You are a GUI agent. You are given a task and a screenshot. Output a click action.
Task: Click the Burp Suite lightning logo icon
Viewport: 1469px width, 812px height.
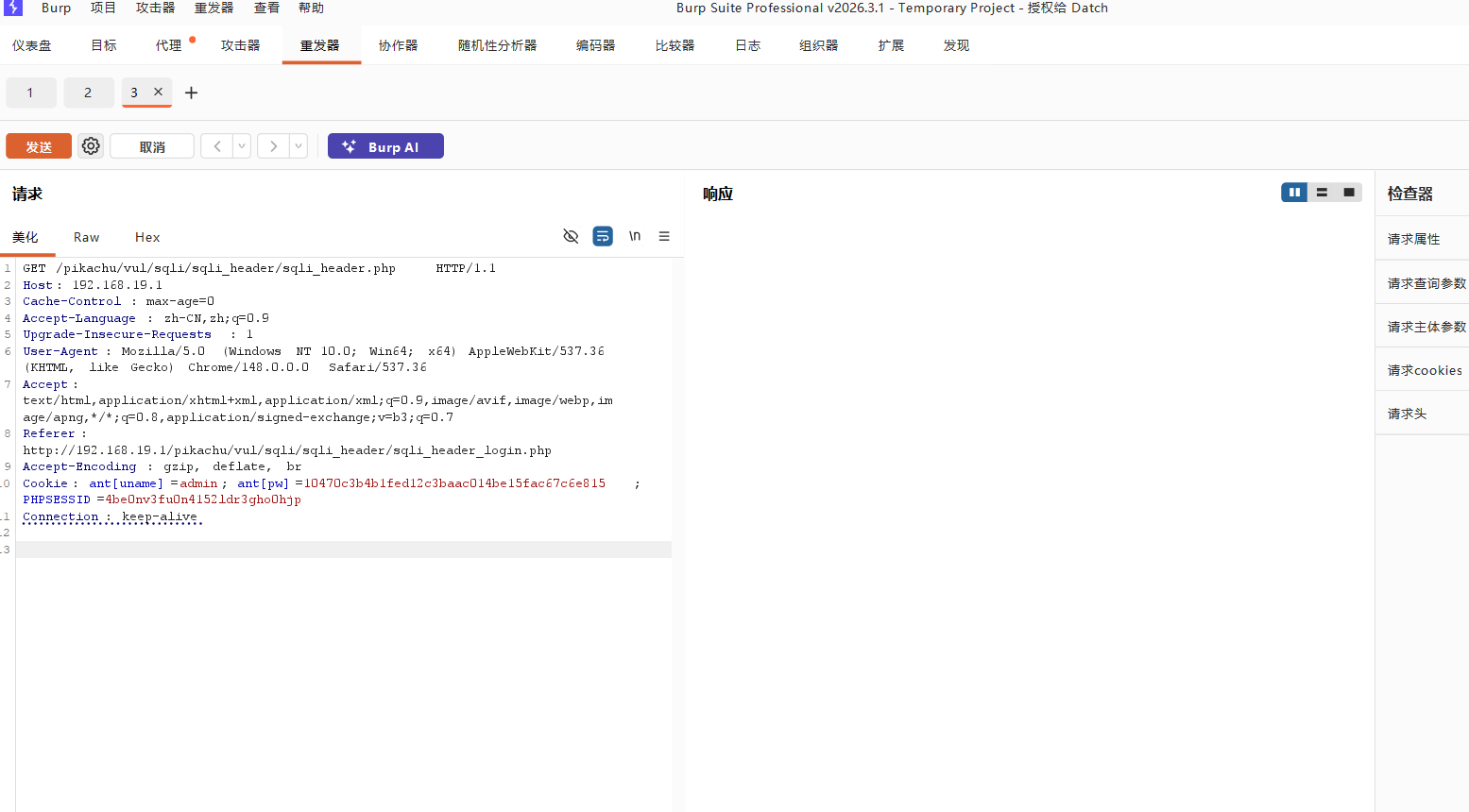(13, 8)
